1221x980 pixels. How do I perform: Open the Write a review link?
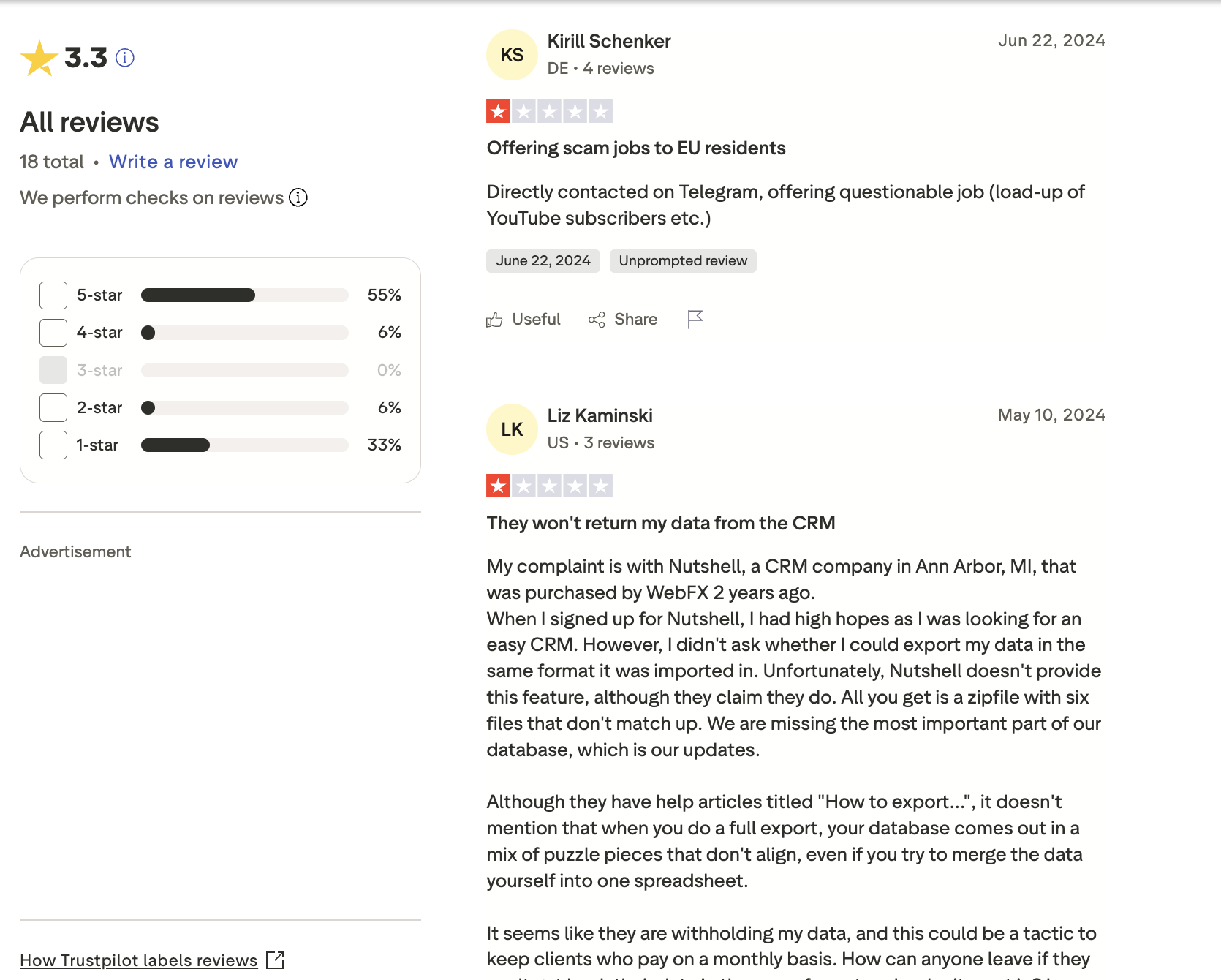tap(173, 162)
